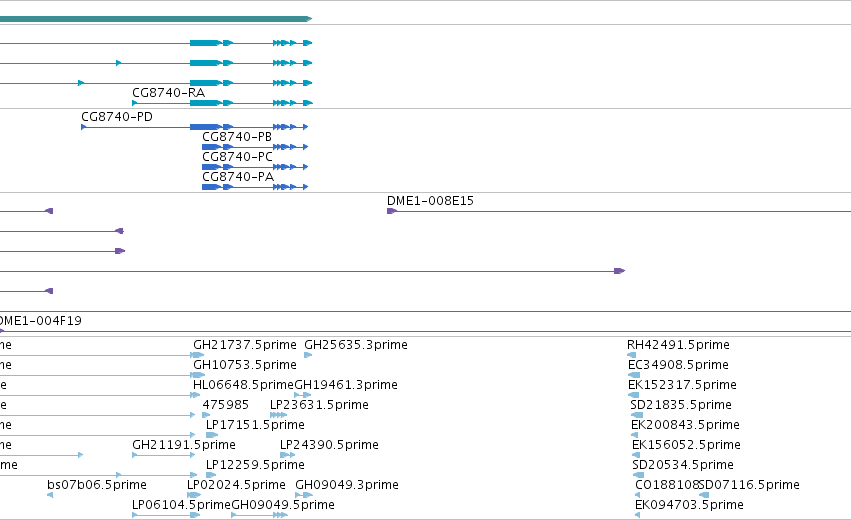Open the SD20534.5prime label
The width and height of the screenshot is (851, 520).
point(683,465)
